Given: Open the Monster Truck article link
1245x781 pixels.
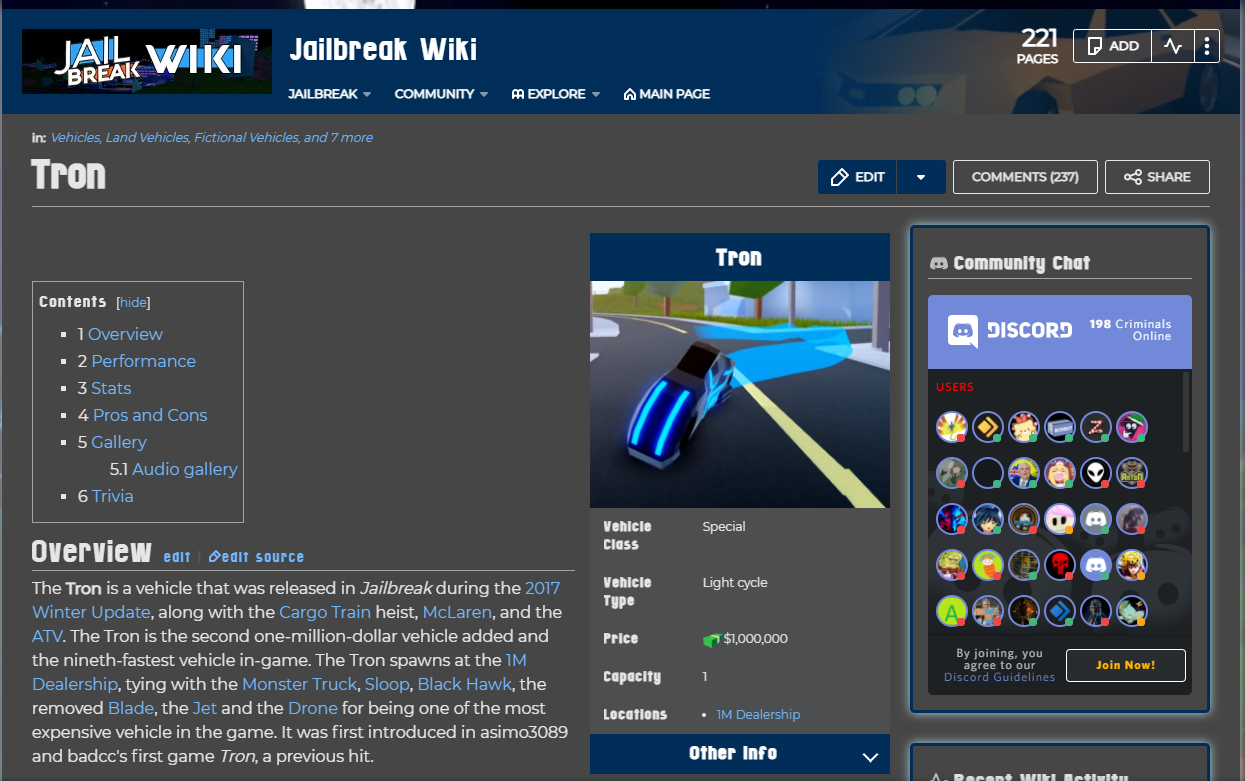Looking at the screenshot, I should pyautogui.click(x=299, y=684).
